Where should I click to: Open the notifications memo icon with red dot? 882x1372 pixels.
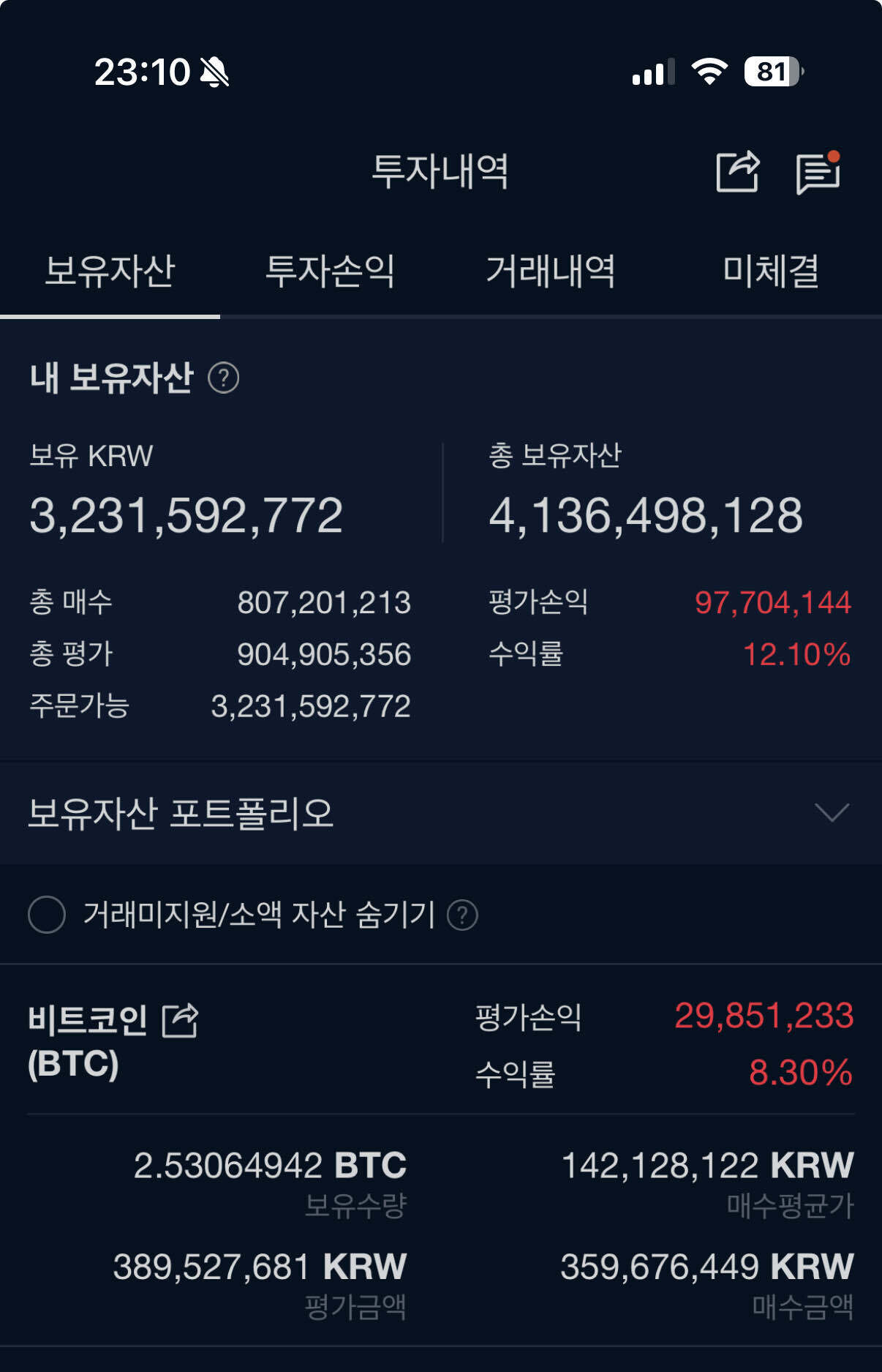pyautogui.click(x=819, y=171)
